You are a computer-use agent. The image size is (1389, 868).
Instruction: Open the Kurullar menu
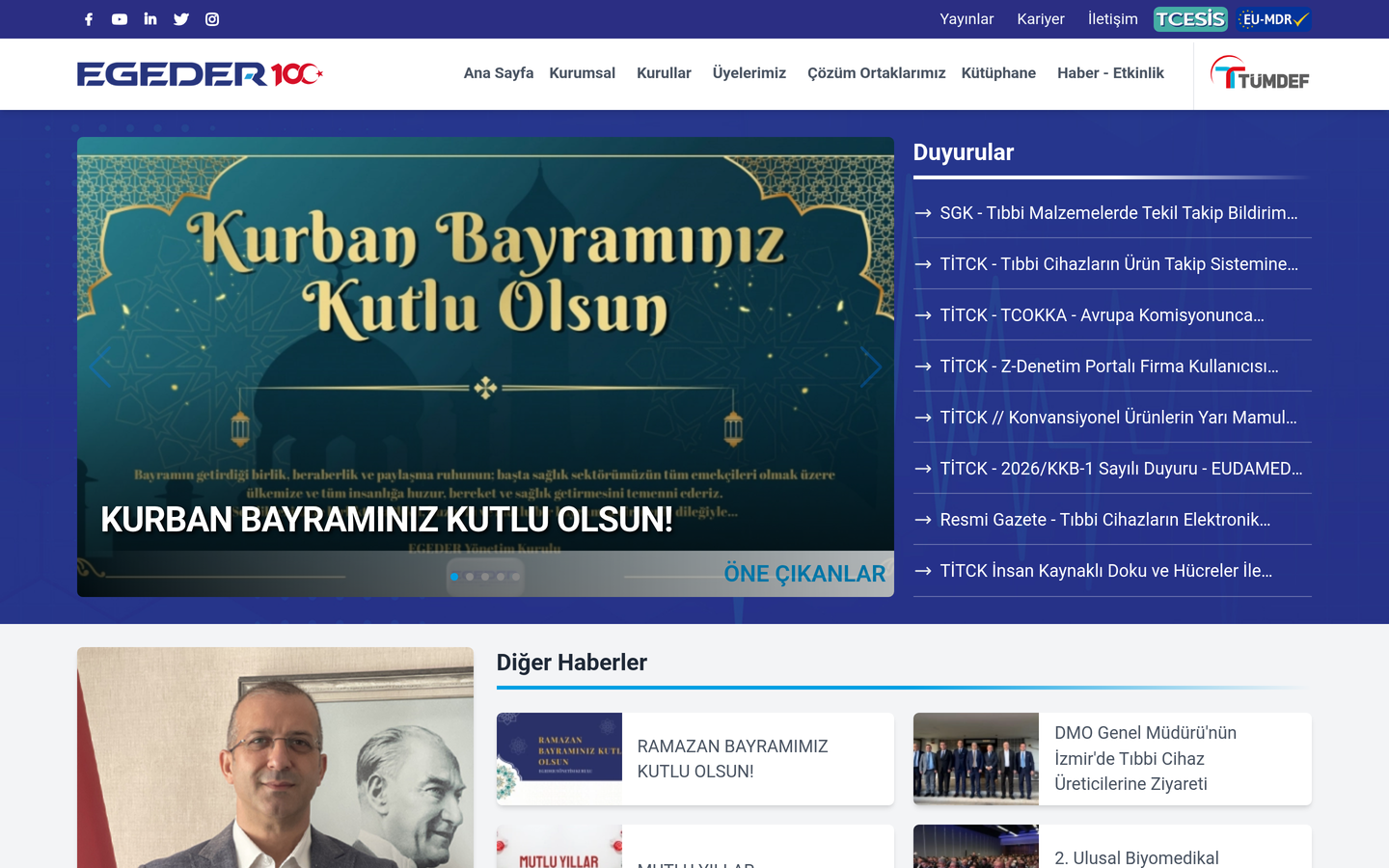pos(664,73)
